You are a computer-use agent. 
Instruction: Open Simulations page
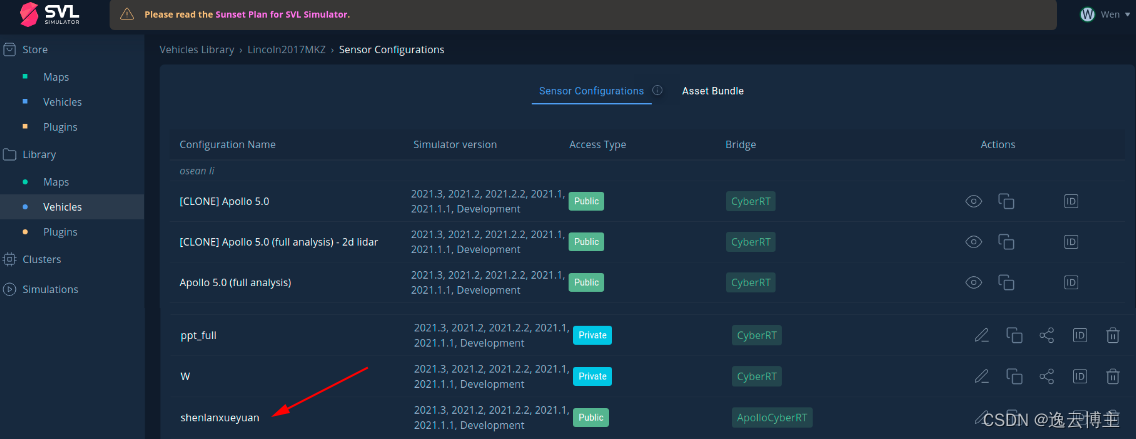pos(50,289)
